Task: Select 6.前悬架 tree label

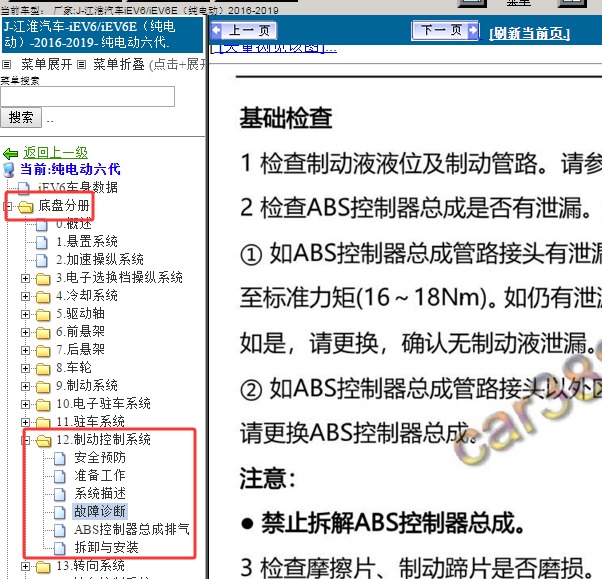Action: [x=80, y=331]
